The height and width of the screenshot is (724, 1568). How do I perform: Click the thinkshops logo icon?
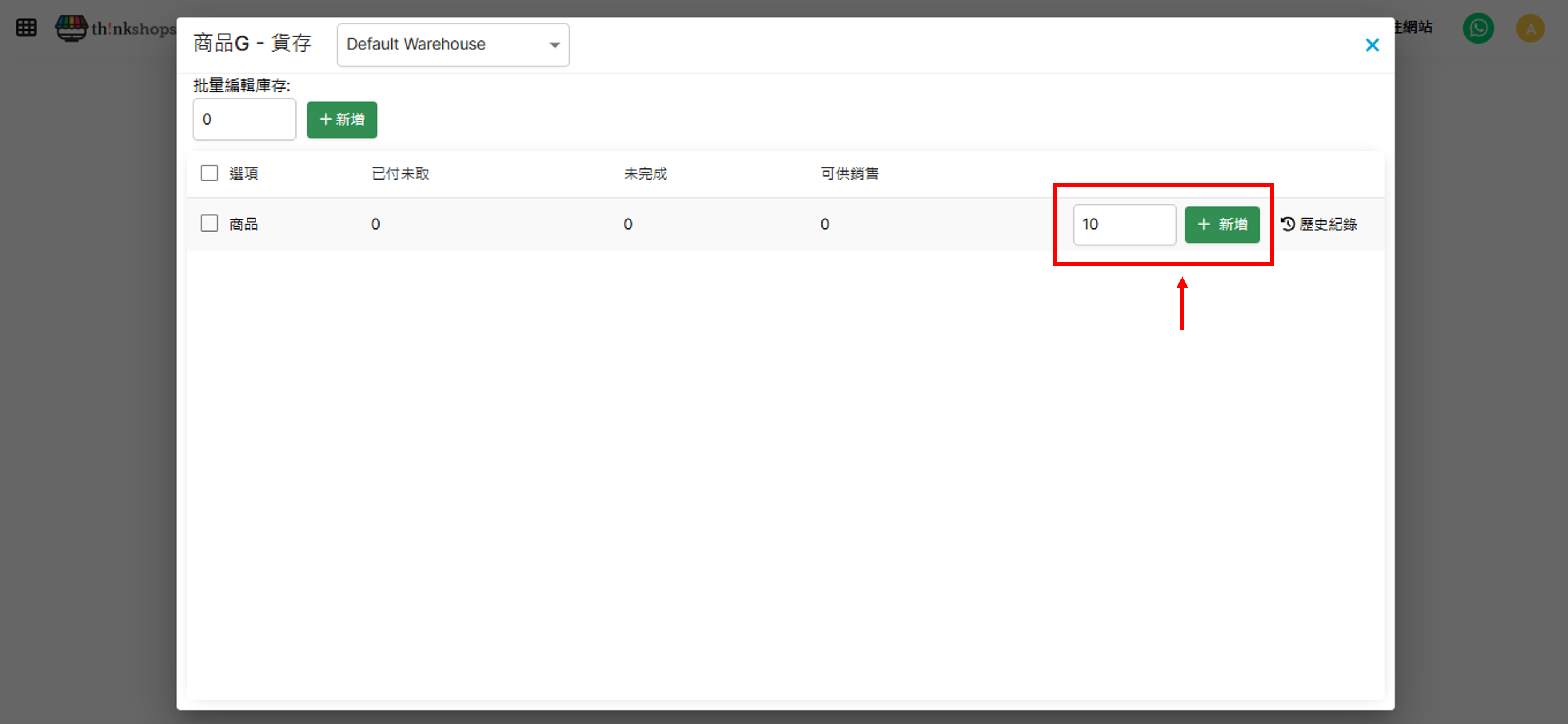[71, 28]
